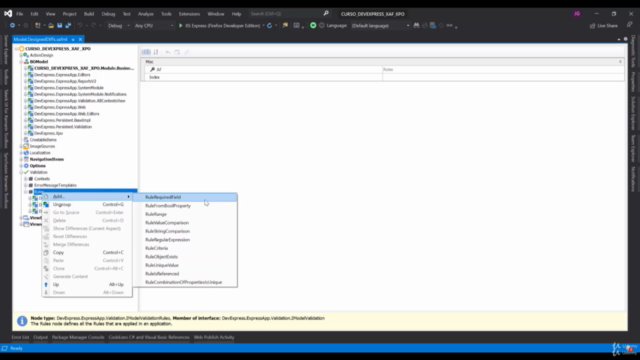Viewport: 640px width, 360px height.
Task: Choose RuleValueComparison from the submenu
Action: point(185,223)
